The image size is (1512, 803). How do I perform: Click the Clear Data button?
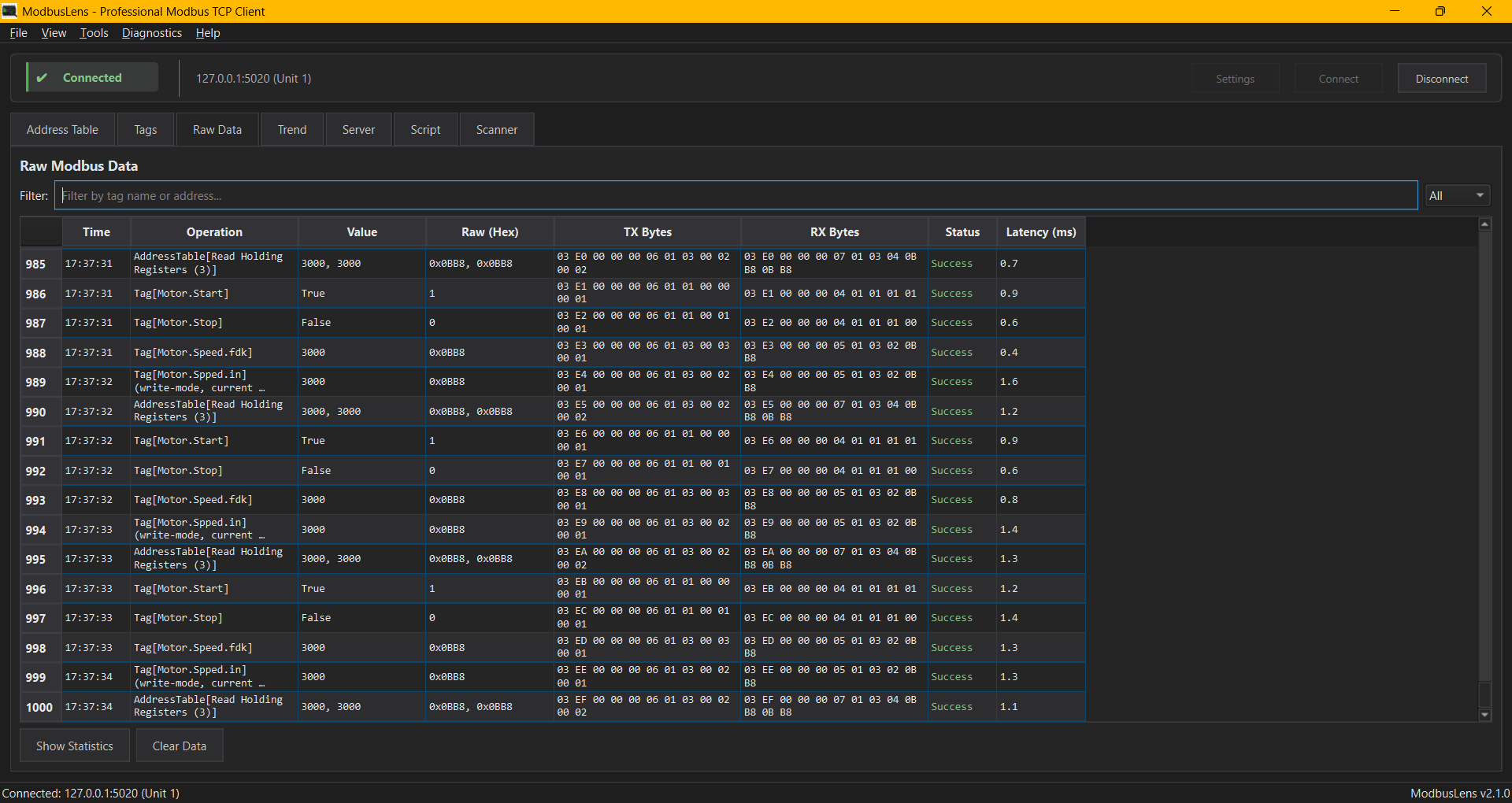tap(180, 746)
